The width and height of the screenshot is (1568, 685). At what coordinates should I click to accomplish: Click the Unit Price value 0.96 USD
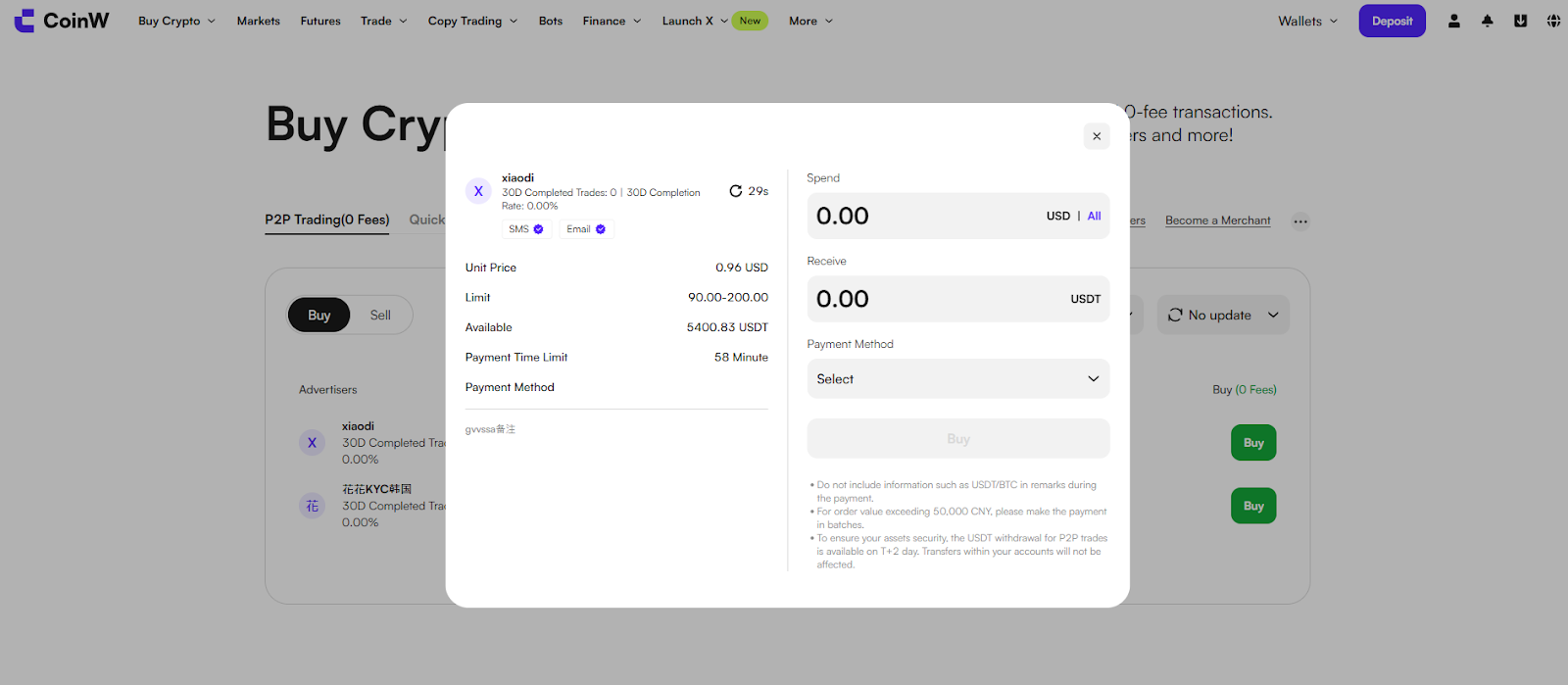pos(742,268)
